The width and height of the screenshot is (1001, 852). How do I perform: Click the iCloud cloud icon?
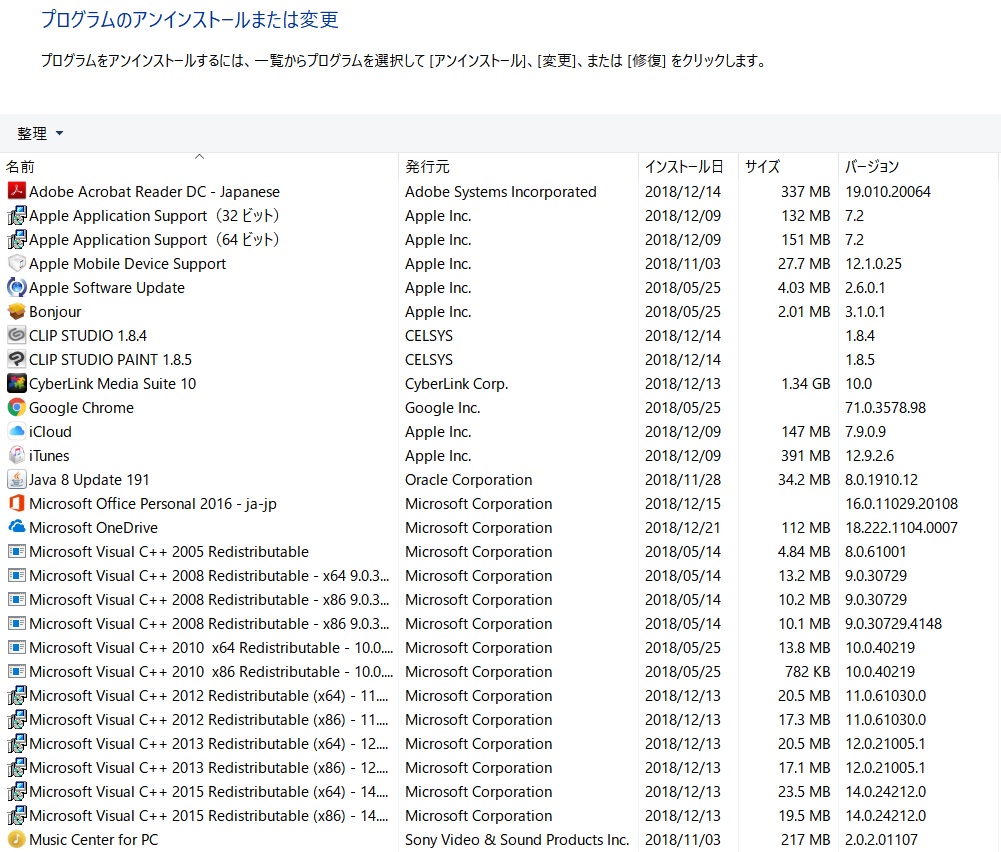(x=16, y=431)
